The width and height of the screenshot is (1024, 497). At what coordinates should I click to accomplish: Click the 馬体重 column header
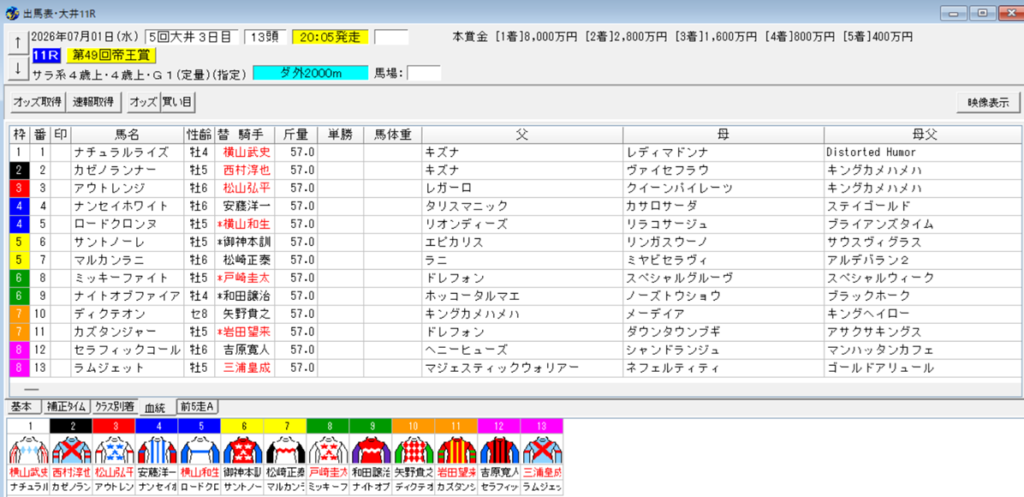392,135
